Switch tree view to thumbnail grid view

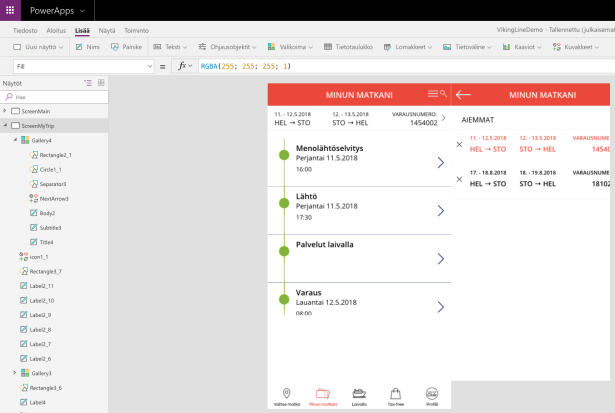pos(101,82)
